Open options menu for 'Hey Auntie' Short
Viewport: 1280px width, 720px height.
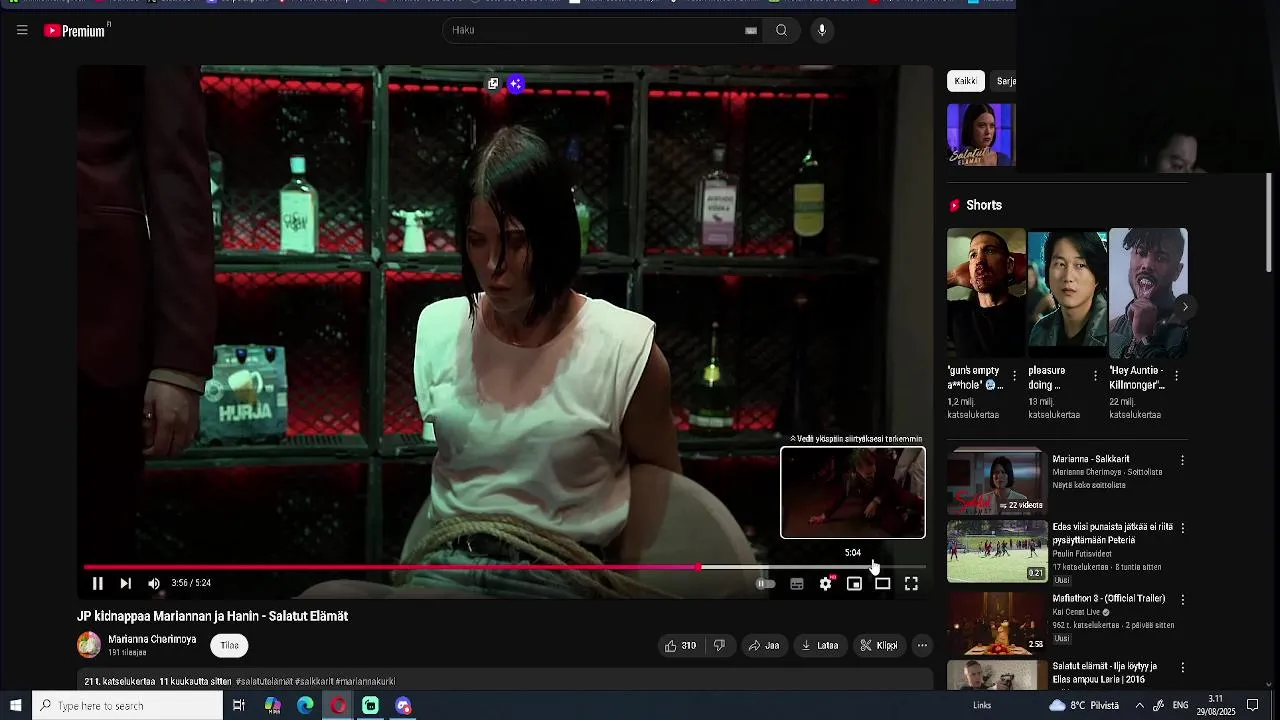pyautogui.click(x=1176, y=376)
